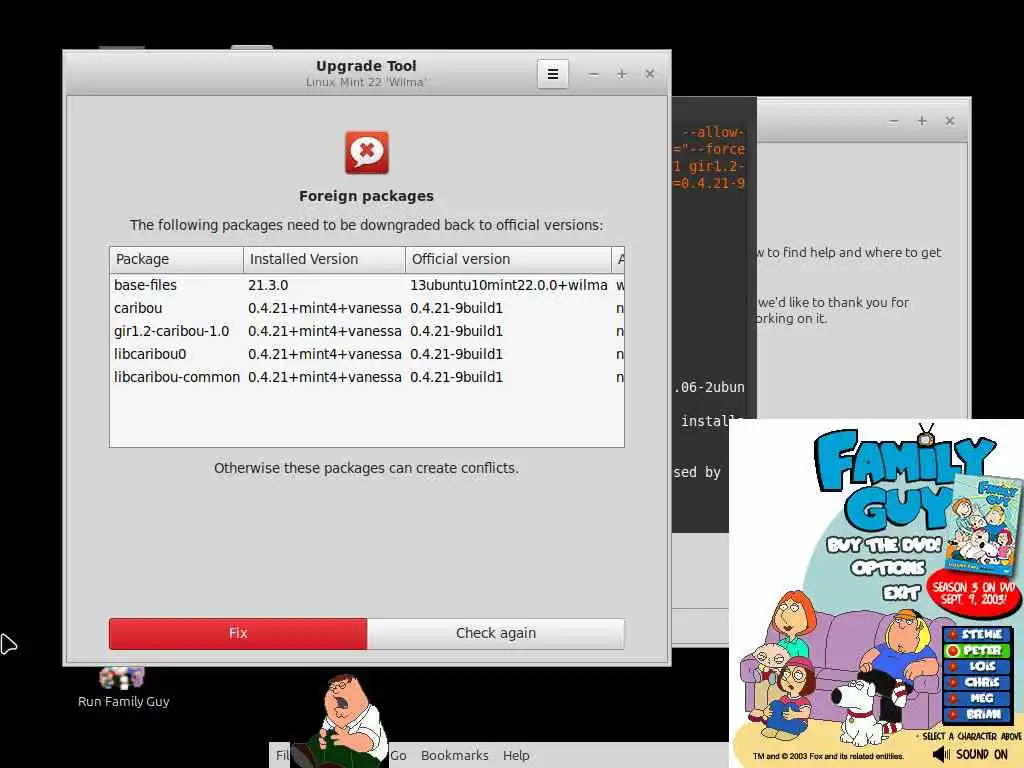Minimize the Upgrade Tool window
Screen dimensions: 1024x768
click(593, 74)
